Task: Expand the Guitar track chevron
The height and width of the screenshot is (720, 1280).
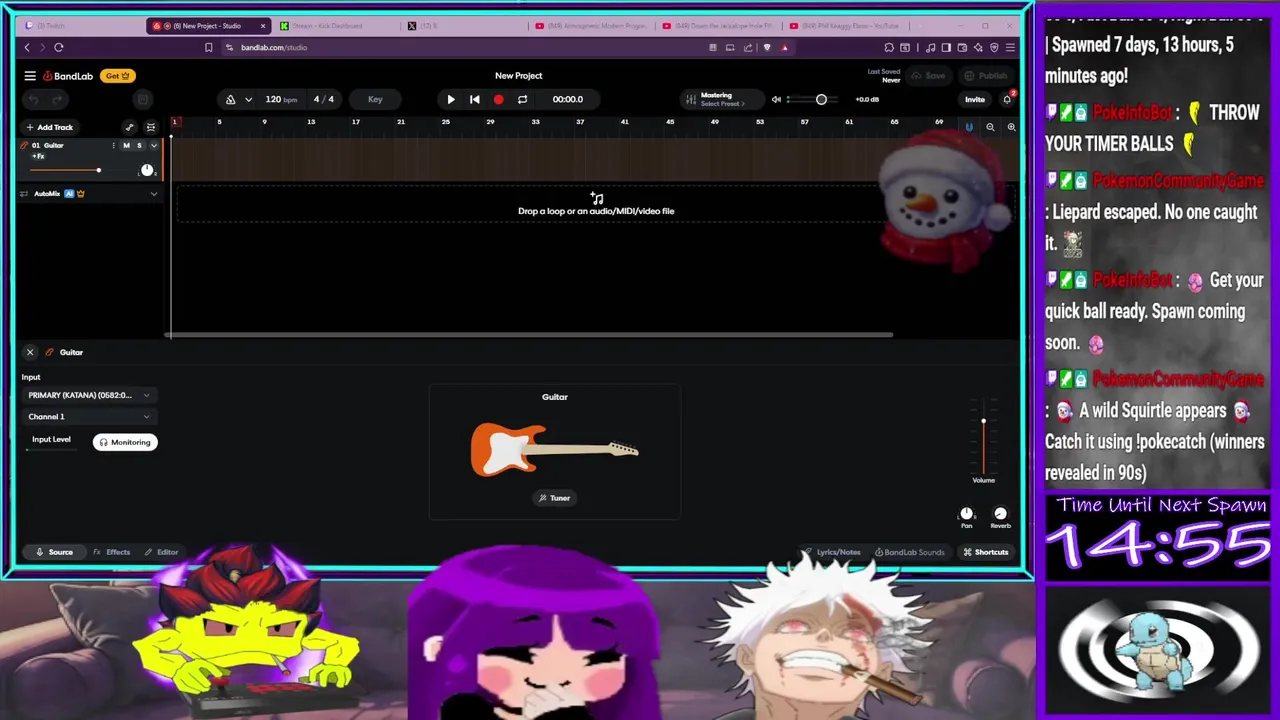Action: pyautogui.click(x=153, y=146)
